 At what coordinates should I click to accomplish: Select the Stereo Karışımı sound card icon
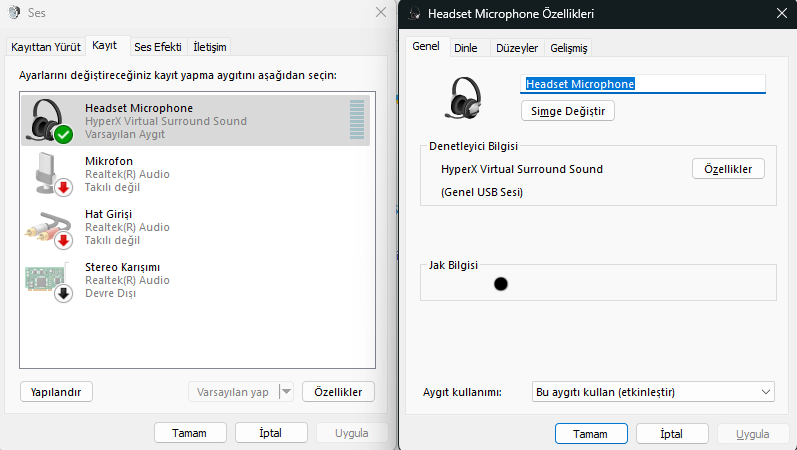pyautogui.click(x=49, y=281)
